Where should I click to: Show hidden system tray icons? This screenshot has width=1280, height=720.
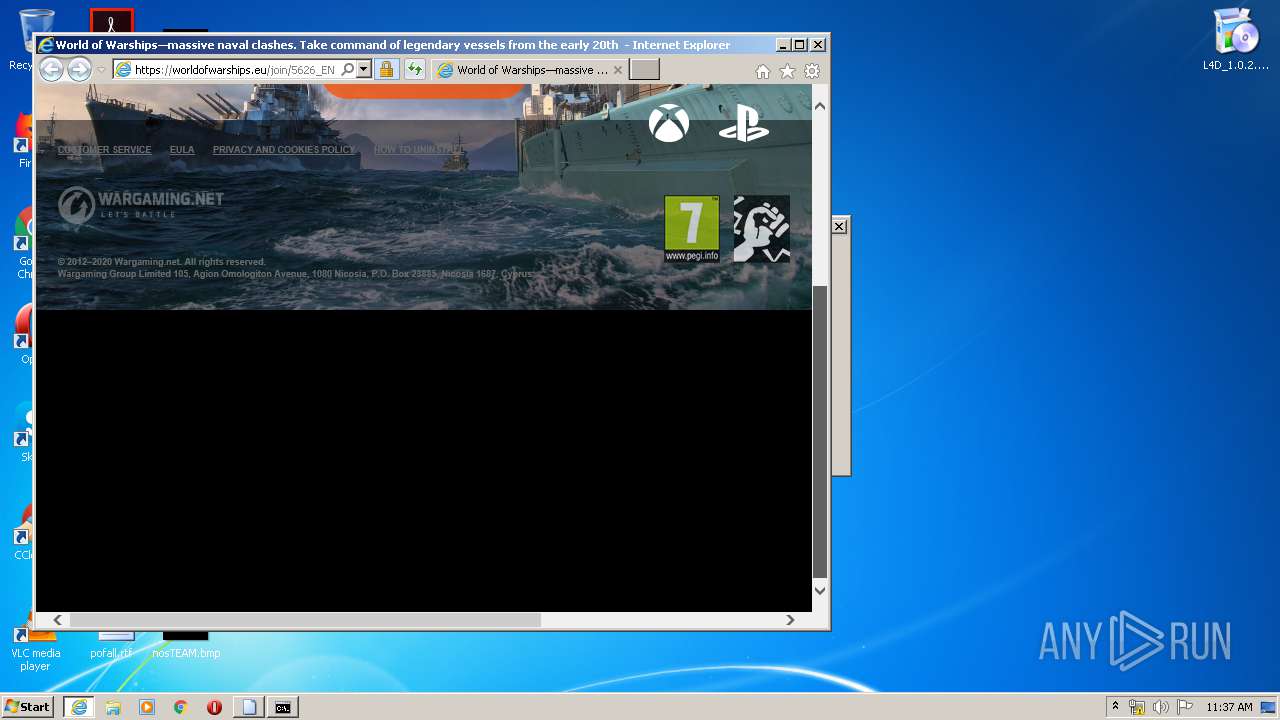pos(1116,707)
